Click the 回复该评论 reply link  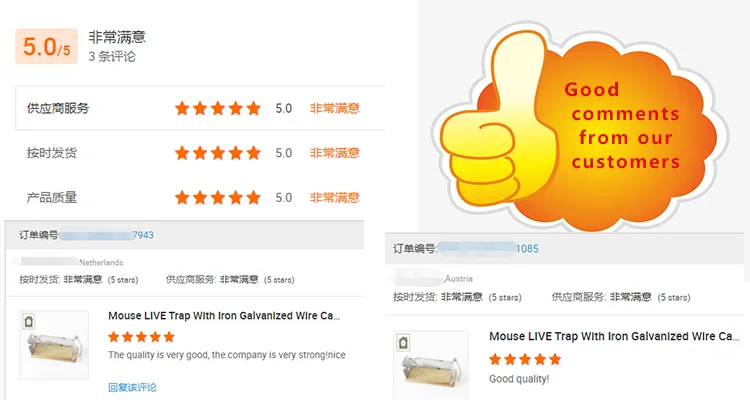132,387
